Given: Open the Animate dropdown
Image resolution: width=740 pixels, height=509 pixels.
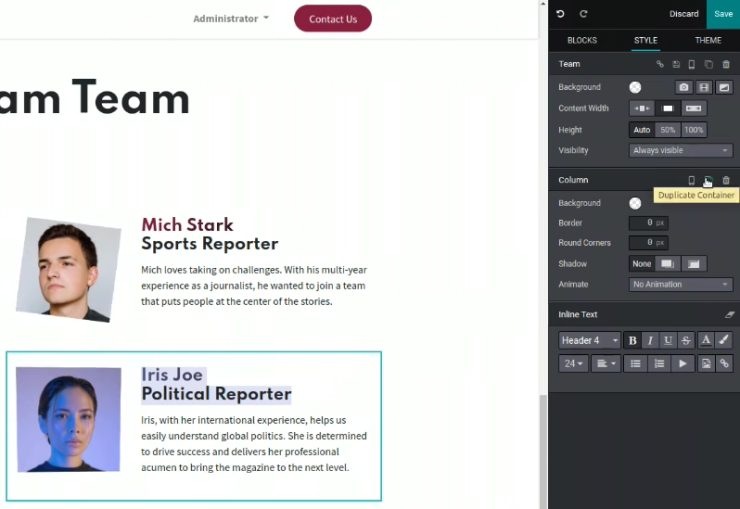Looking at the screenshot, I should click(x=681, y=284).
